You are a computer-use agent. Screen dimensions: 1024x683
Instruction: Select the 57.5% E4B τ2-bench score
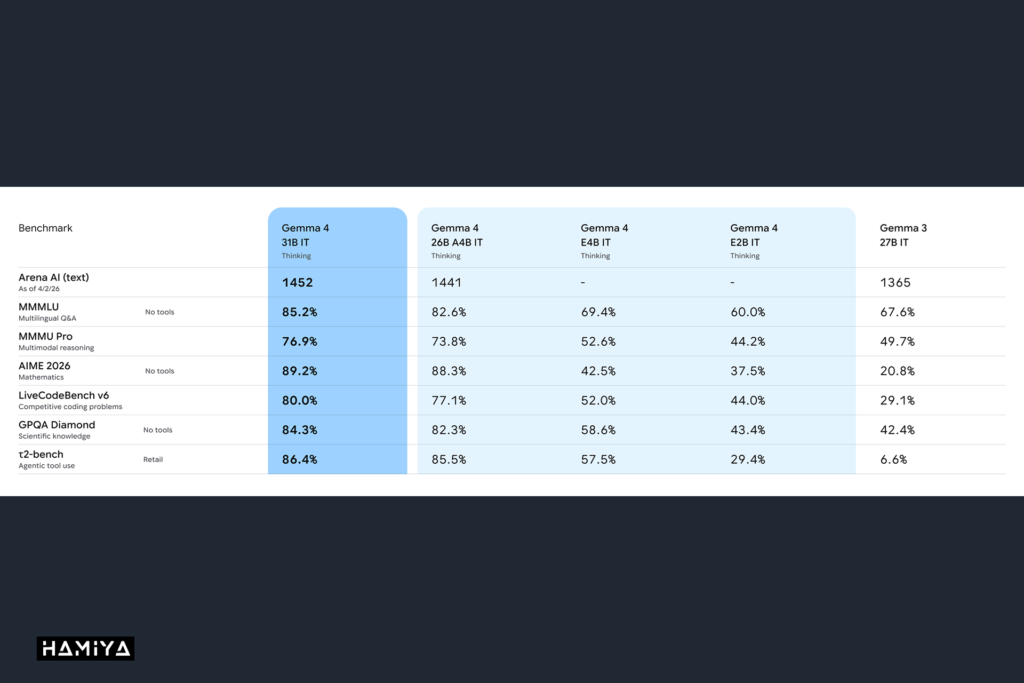pyautogui.click(x=598, y=459)
